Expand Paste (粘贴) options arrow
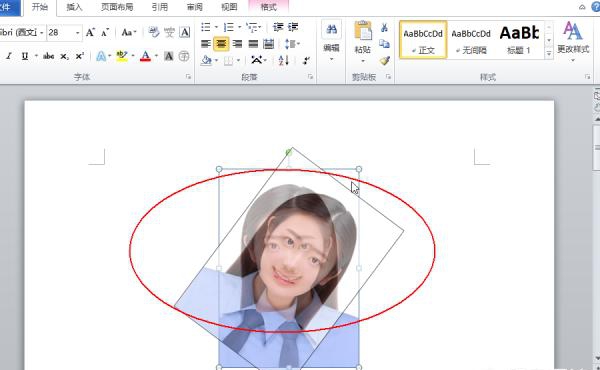 tap(363, 61)
